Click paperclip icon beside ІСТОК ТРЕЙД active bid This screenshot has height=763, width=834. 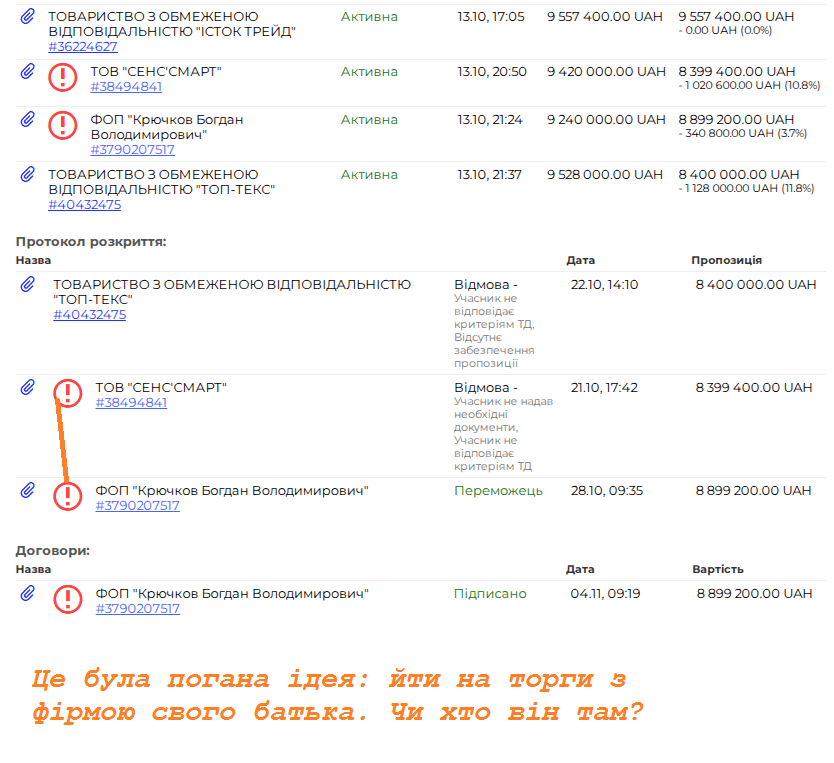(28, 17)
